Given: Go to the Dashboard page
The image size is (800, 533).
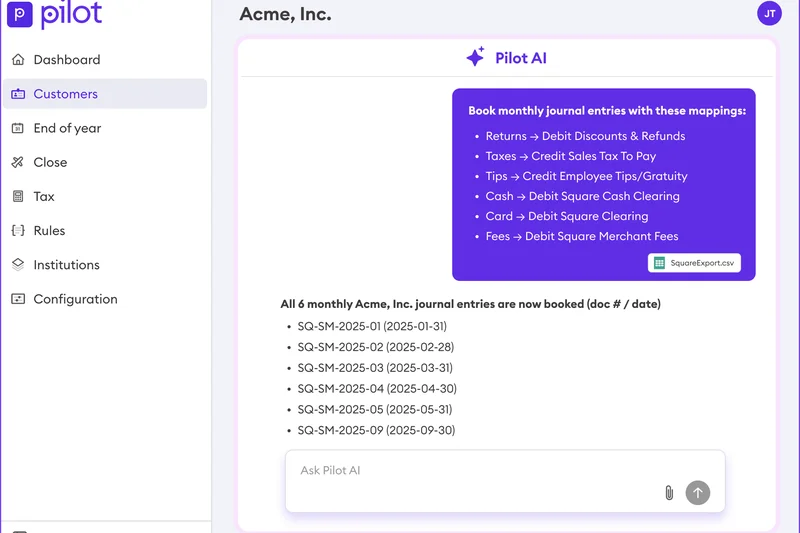Looking at the screenshot, I should click(67, 60).
